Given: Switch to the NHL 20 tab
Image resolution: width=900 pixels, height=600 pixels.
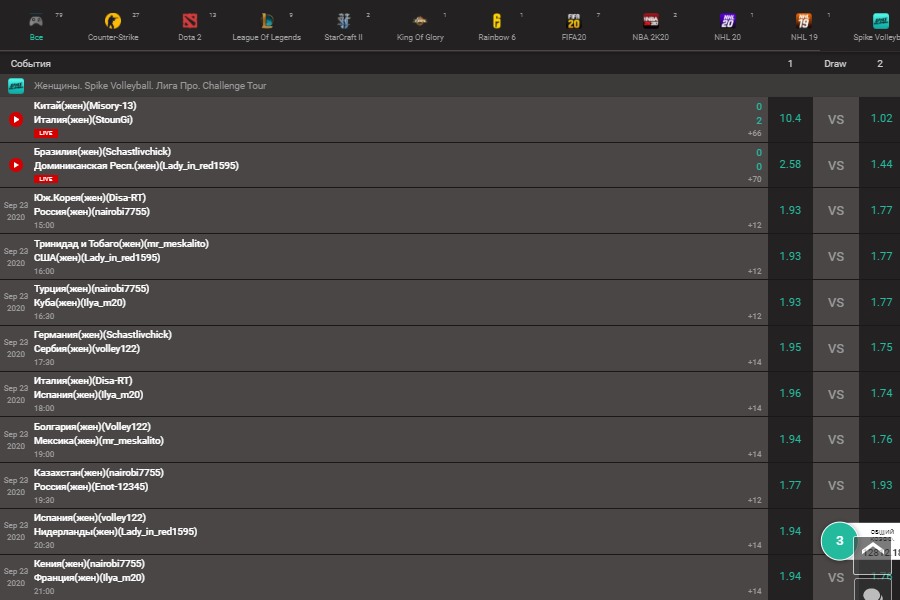Looking at the screenshot, I should [x=728, y=22].
